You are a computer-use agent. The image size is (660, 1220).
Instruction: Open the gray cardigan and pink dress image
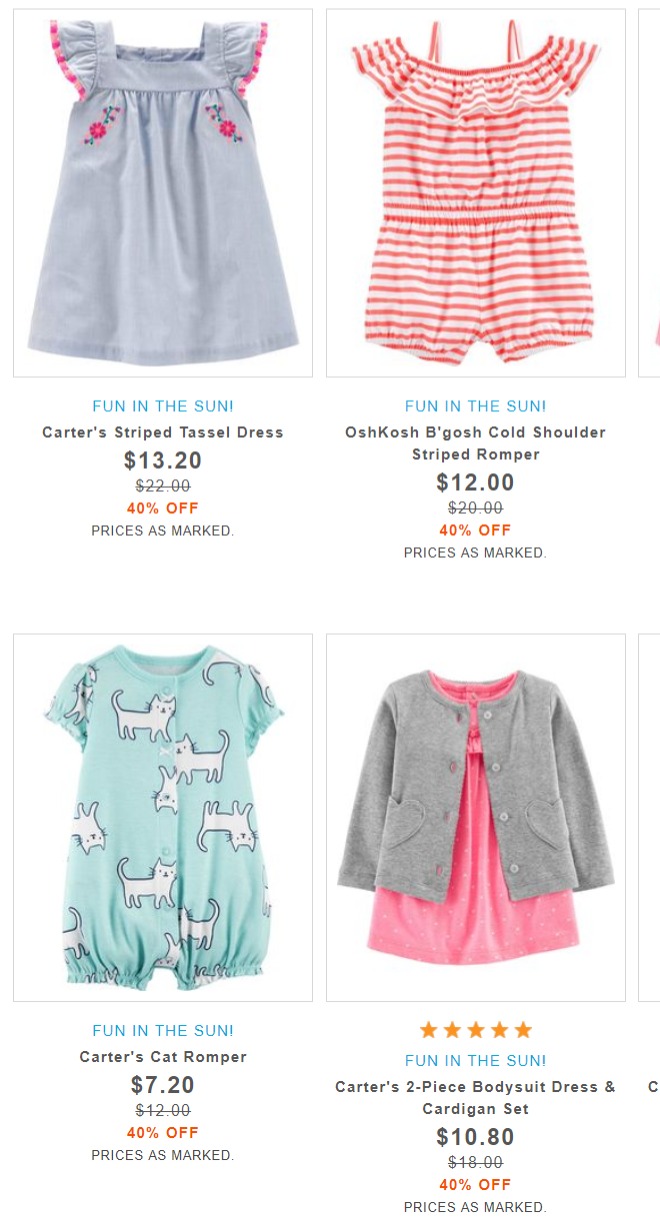(x=476, y=817)
